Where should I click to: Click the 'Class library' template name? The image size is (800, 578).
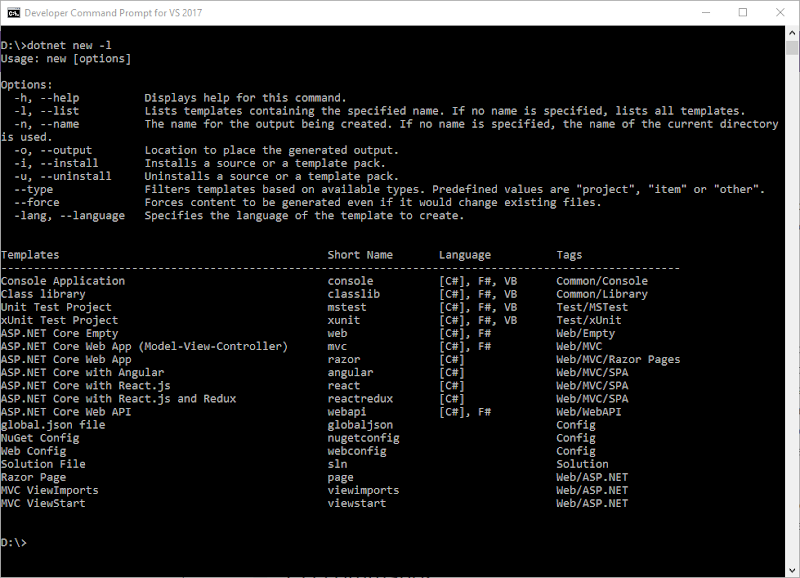click(x=43, y=294)
